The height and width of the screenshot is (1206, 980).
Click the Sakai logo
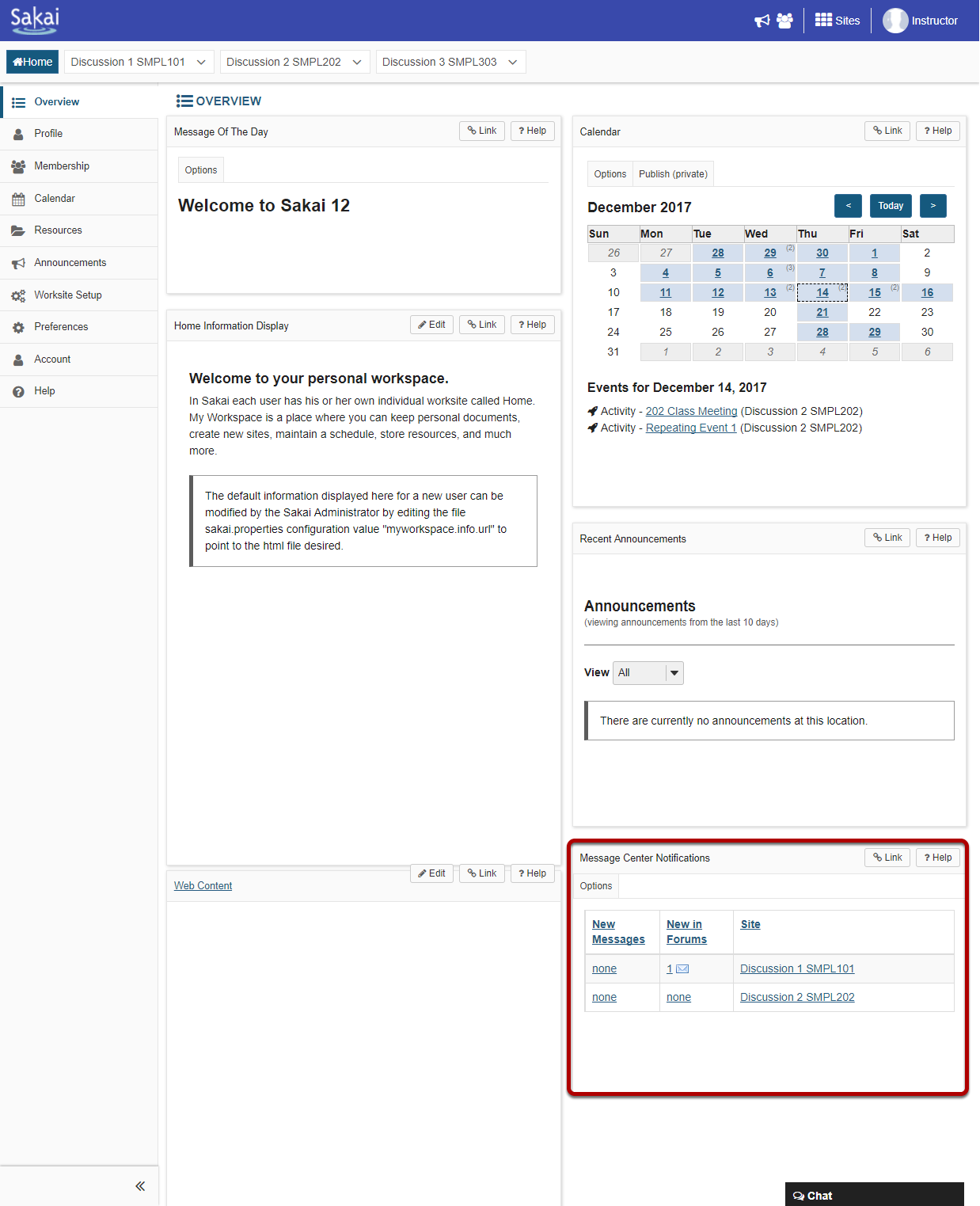pos(34,20)
